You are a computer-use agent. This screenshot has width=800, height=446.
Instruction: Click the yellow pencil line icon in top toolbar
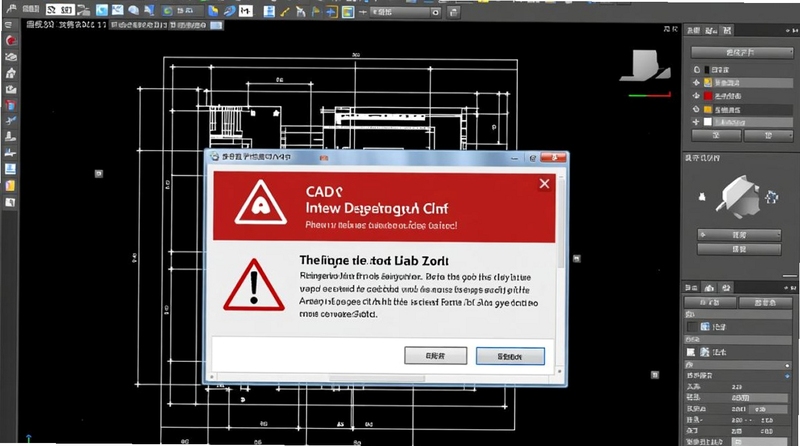(x=285, y=11)
